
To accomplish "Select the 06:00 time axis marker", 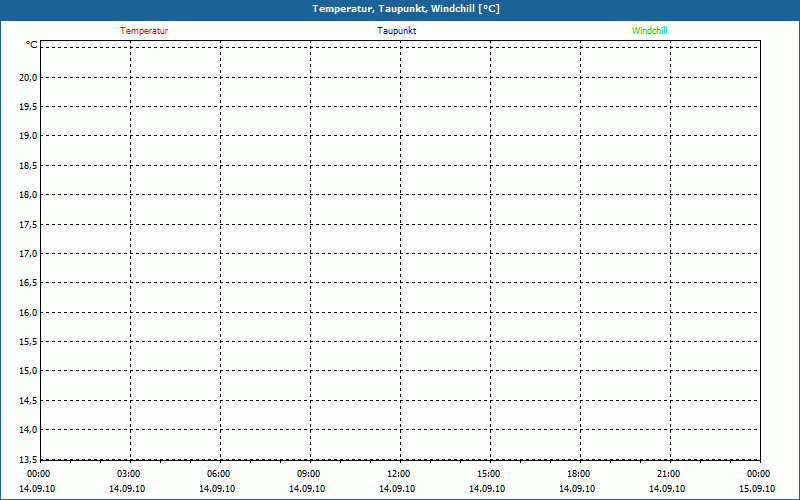I will [219, 474].
